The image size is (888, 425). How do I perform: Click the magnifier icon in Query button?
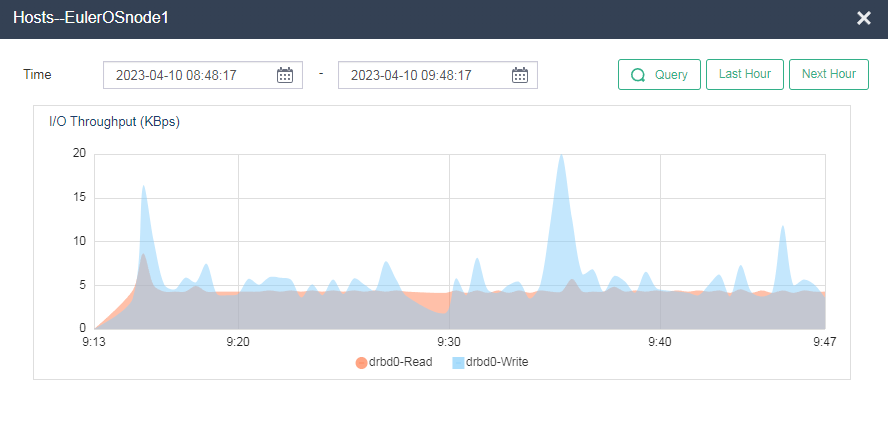tap(638, 75)
